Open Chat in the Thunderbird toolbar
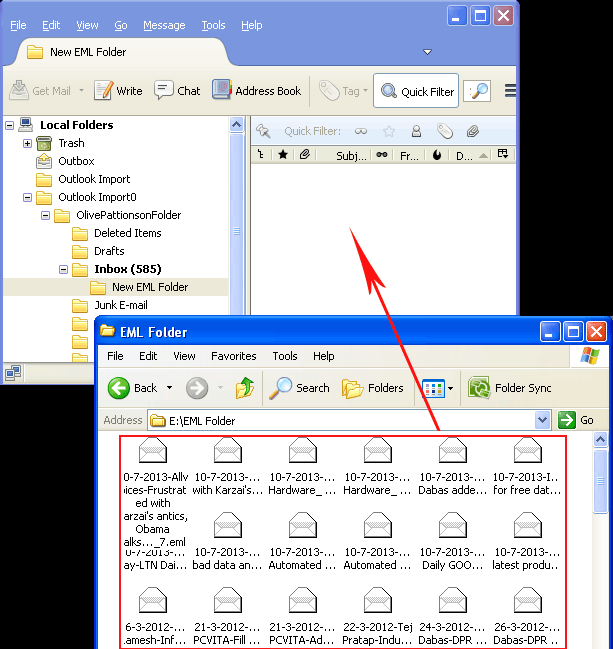The image size is (613, 649). coord(177,91)
